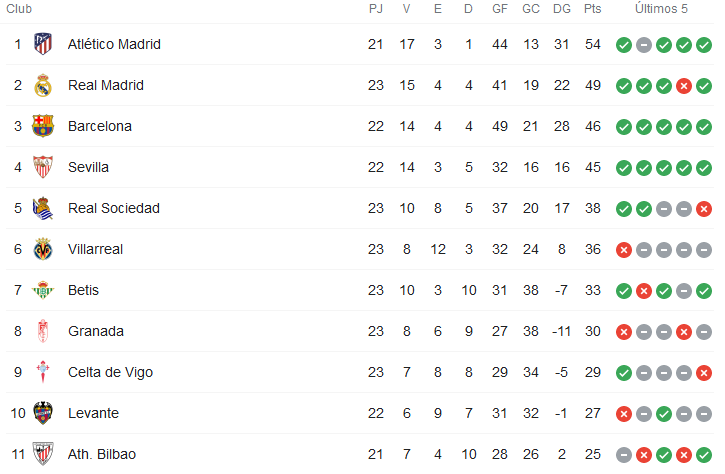Click the Pts column header

592,9
